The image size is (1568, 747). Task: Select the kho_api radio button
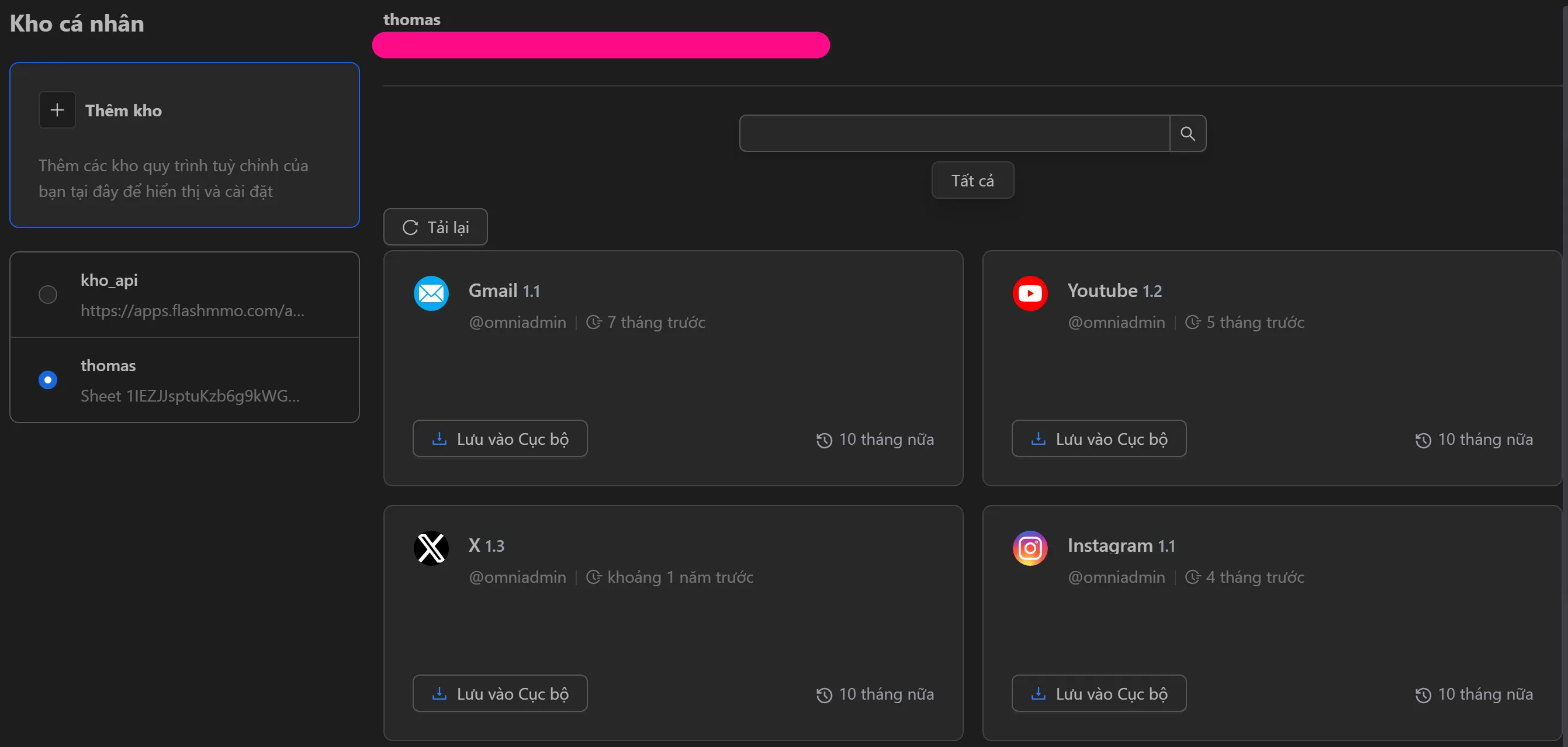pyautogui.click(x=48, y=295)
